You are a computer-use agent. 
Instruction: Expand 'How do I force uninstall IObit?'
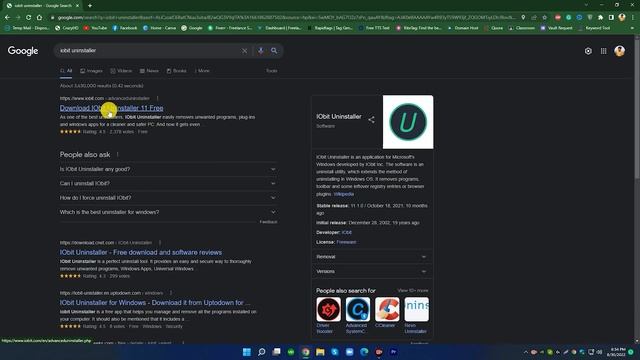[x=168, y=198]
